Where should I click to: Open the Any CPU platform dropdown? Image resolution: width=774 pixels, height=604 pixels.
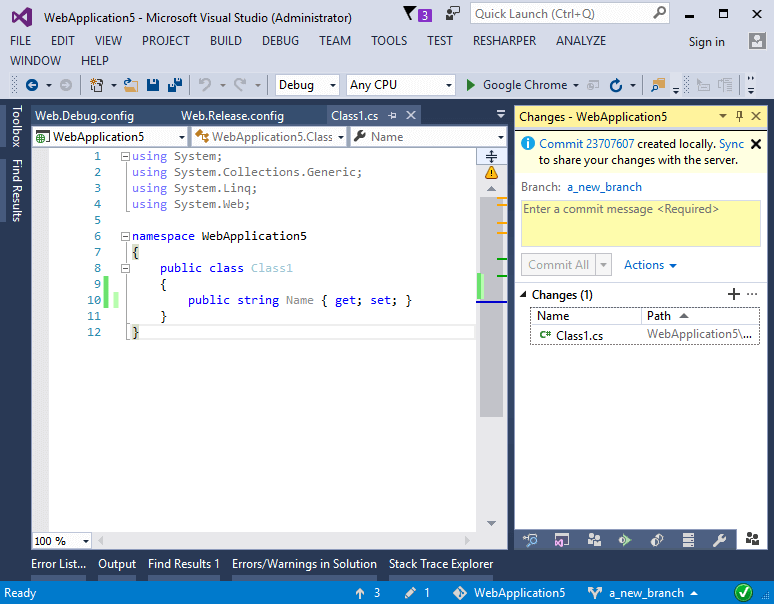point(400,85)
